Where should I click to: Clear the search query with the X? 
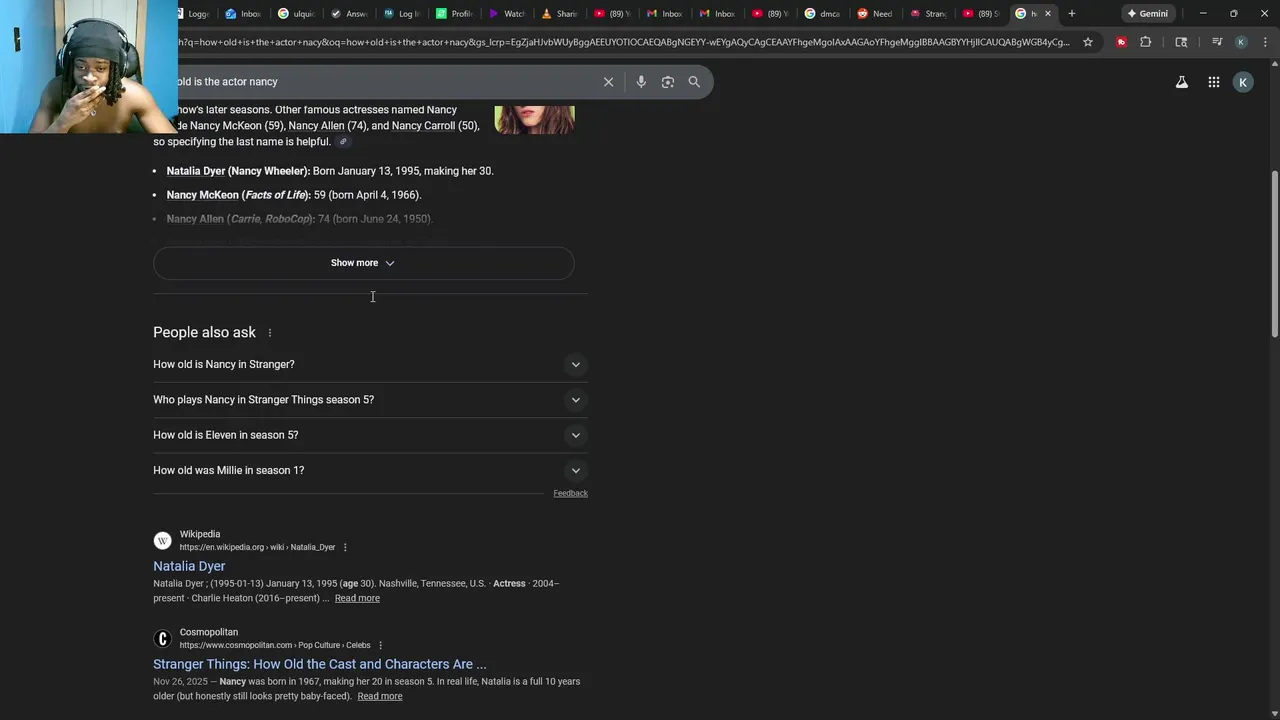(608, 82)
